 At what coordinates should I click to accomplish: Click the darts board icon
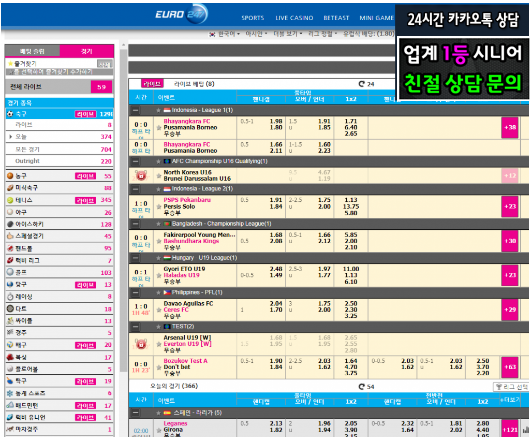pos(10,309)
